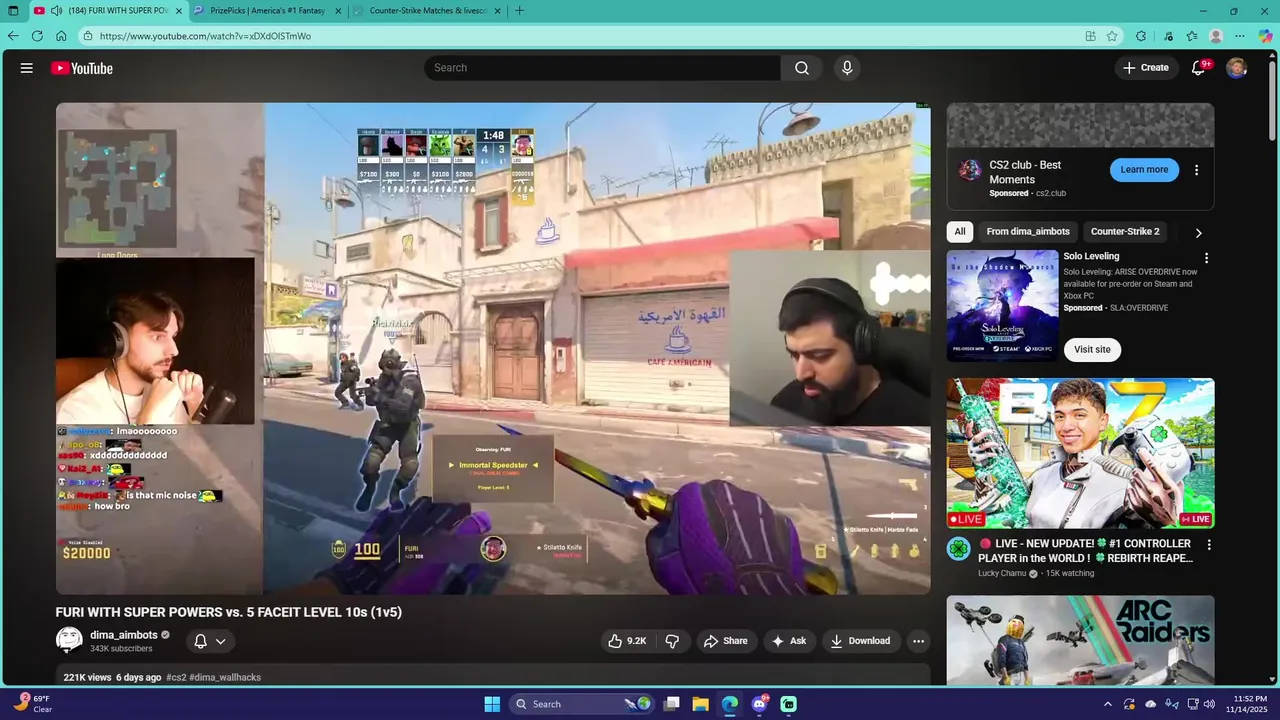The image size is (1280, 720).
Task: Click Visit site for Solo Leveling
Action: [1092, 350]
